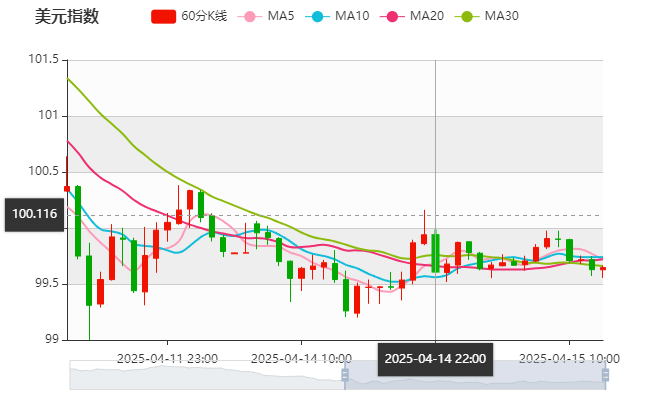Click the tall green candle with wick reaching 99
The height and width of the screenshot is (400, 670).
point(89,280)
